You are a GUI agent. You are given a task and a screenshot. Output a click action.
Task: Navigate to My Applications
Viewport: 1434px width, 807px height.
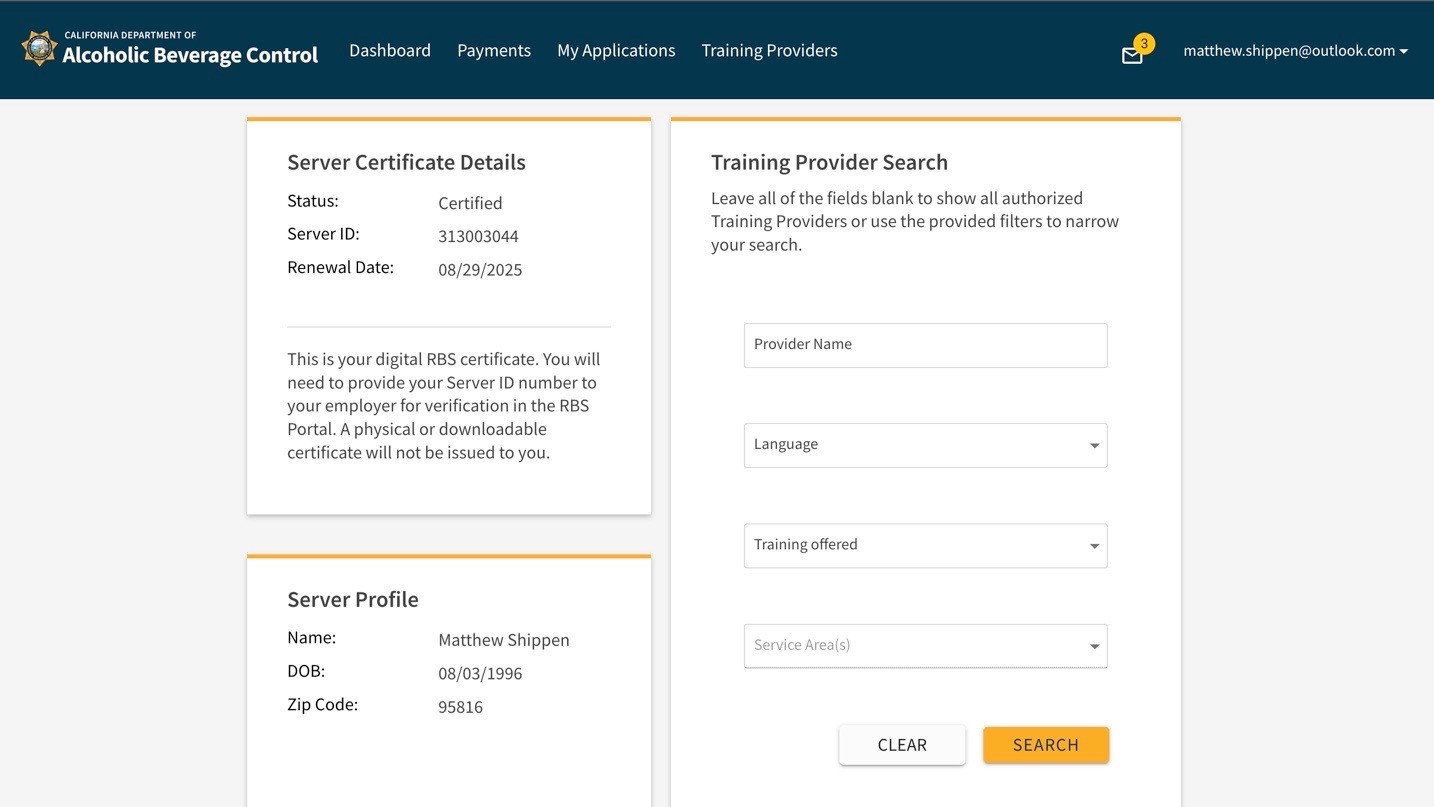click(x=616, y=50)
